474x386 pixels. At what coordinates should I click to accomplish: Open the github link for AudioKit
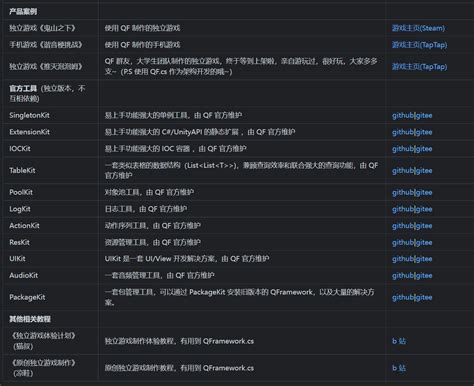[x=402, y=275]
